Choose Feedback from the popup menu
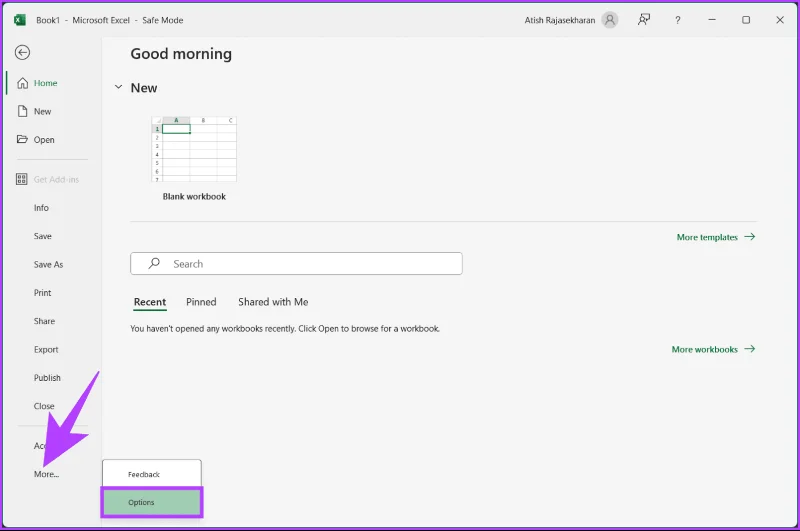Screen dimensions: 800x531 pos(152,474)
